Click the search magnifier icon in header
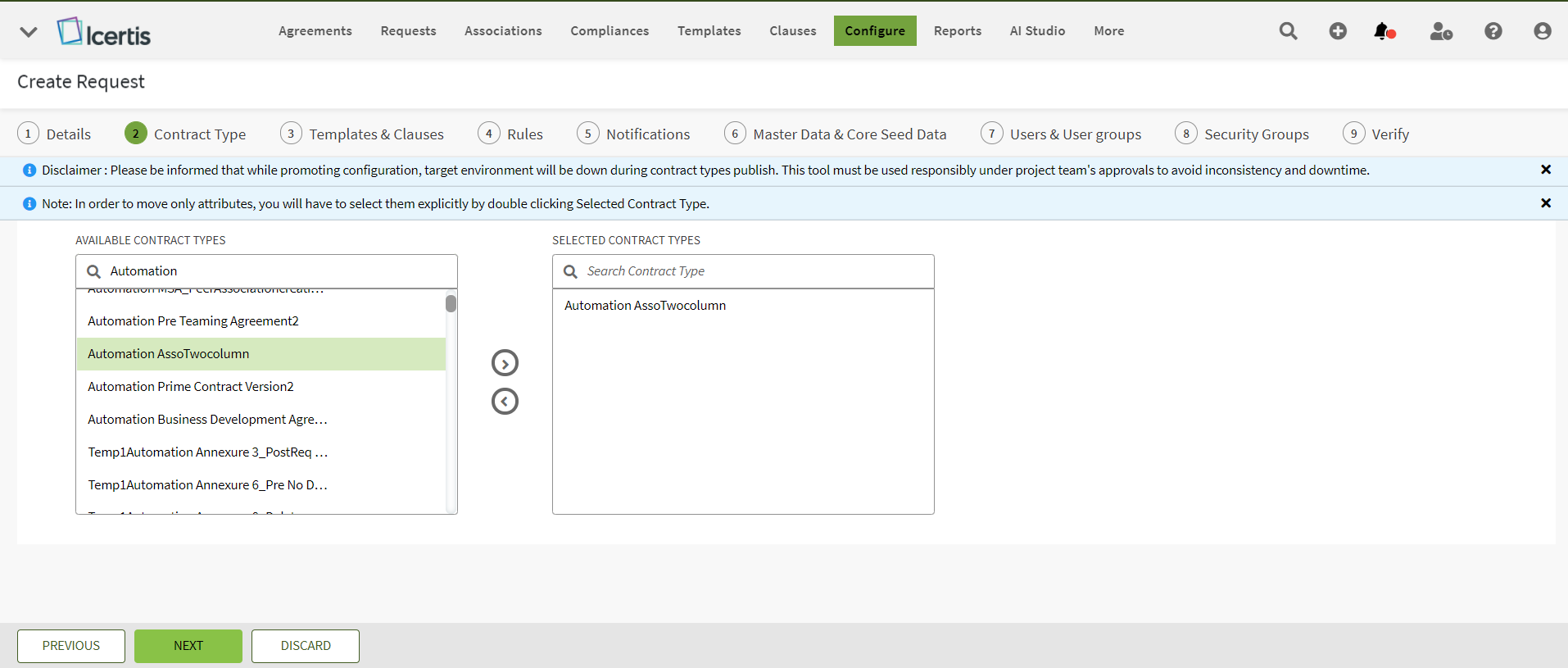The width and height of the screenshot is (1568, 668). pos(1288,31)
